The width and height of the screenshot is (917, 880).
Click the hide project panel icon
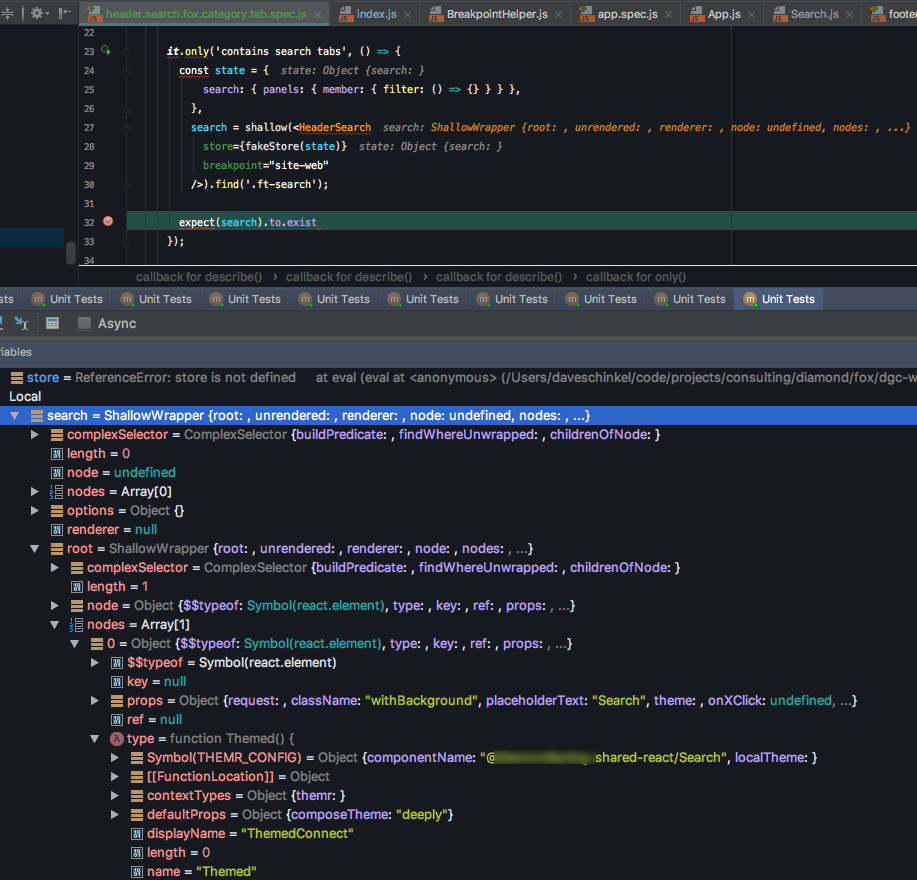64,13
